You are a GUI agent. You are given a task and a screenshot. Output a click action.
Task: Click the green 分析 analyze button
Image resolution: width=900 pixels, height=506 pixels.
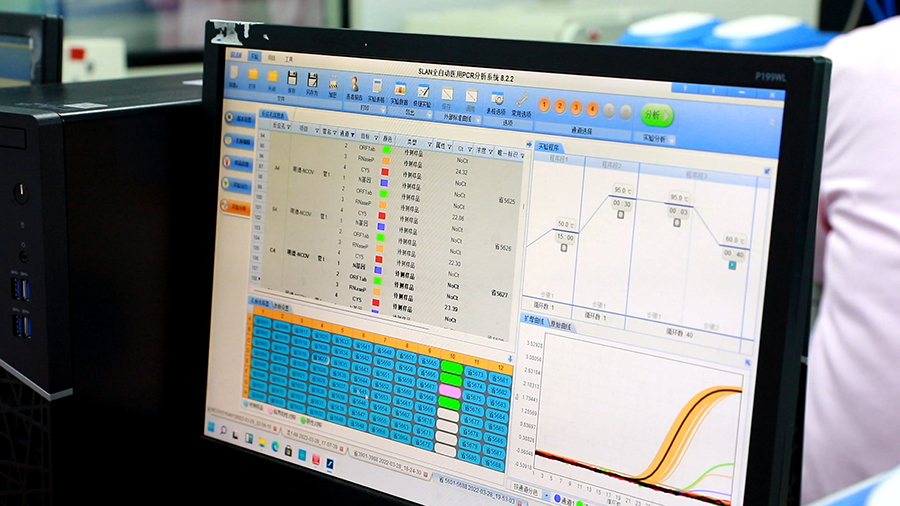pyautogui.click(x=656, y=114)
